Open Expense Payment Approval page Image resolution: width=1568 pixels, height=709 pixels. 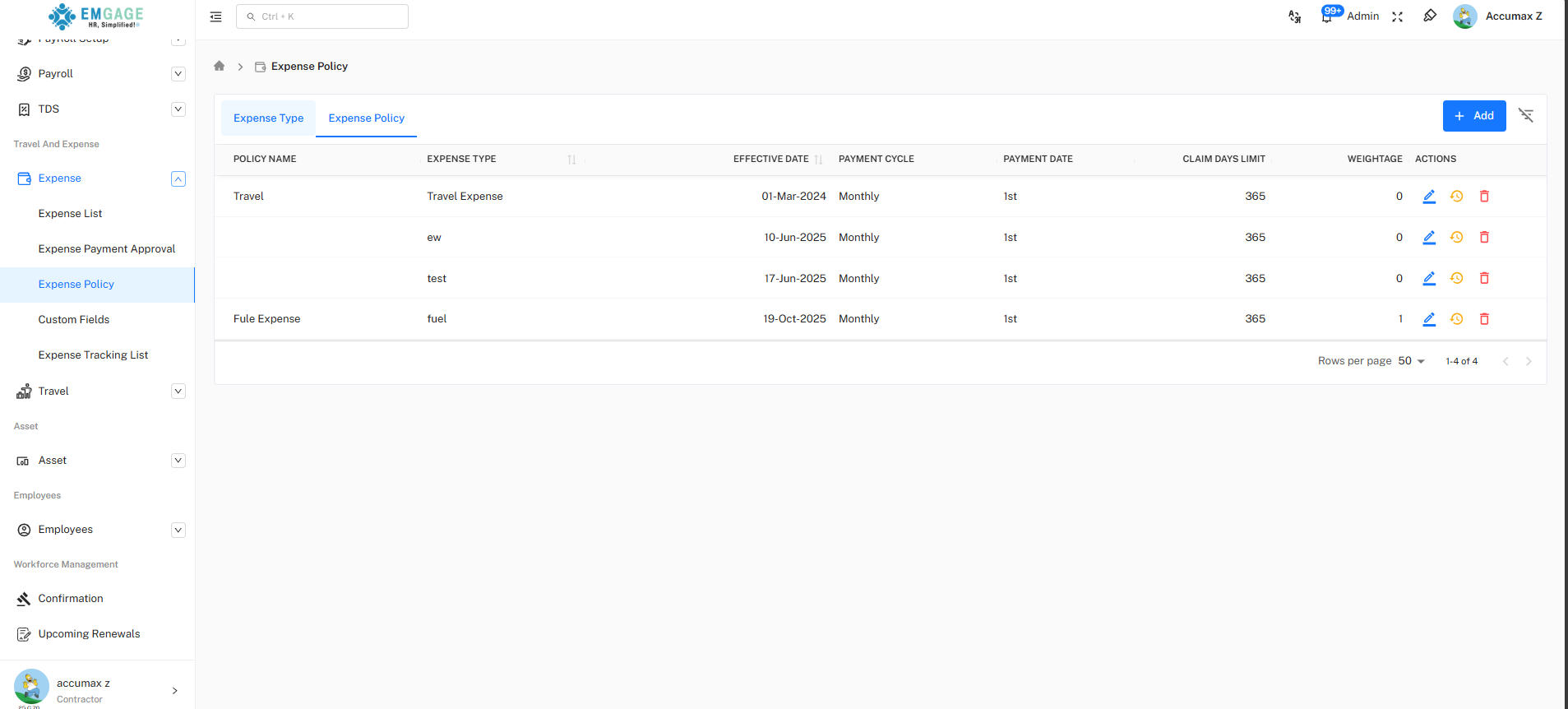[x=107, y=249]
